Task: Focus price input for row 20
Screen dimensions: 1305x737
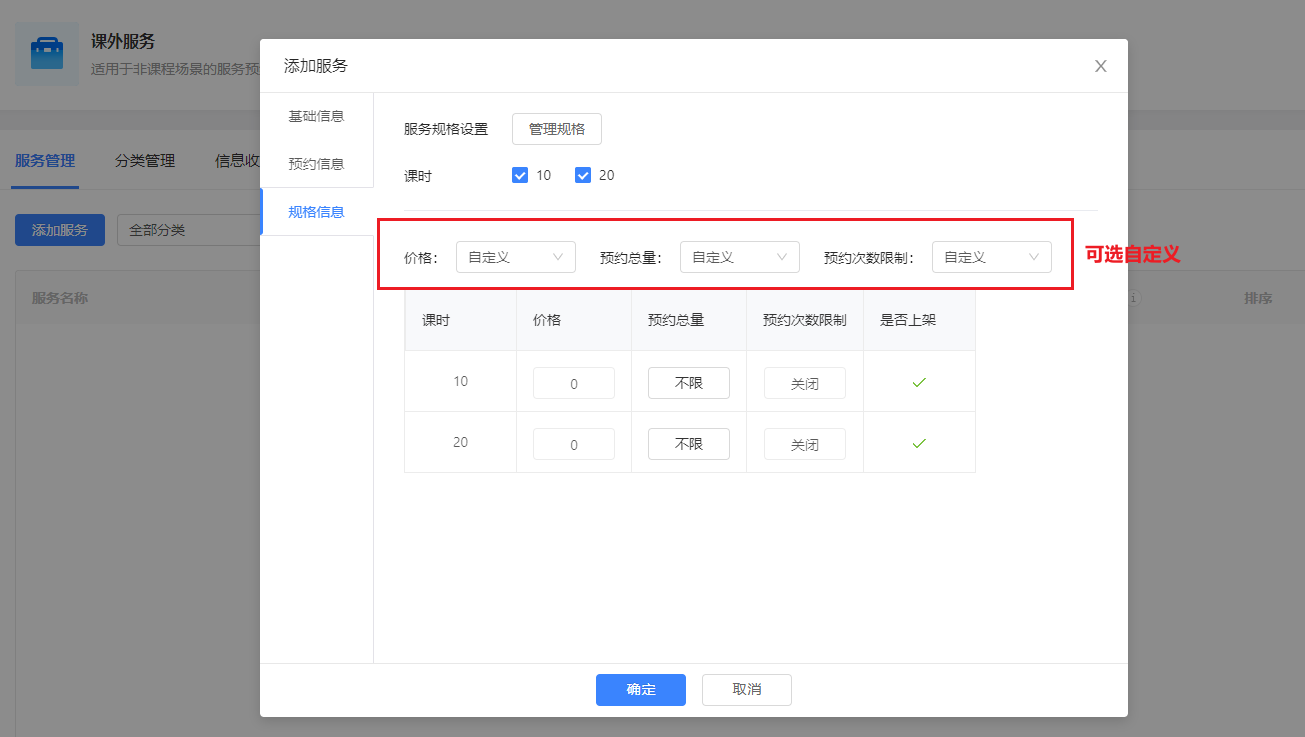Action: (574, 444)
